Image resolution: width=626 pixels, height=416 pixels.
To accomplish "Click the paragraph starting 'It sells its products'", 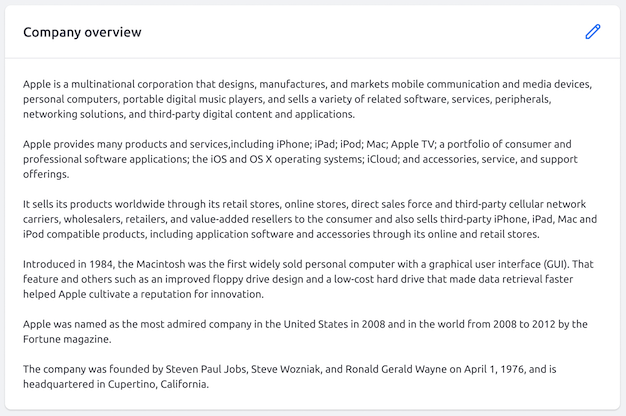I will pos(310,219).
